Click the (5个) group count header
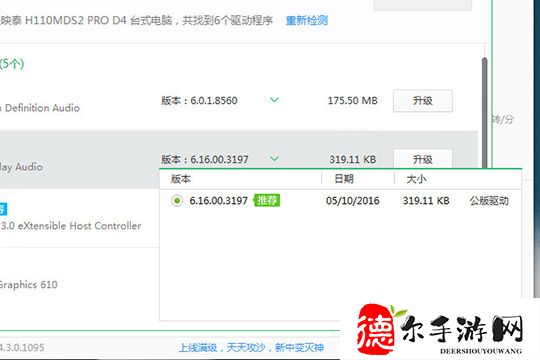The height and width of the screenshot is (360, 540). [12, 64]
